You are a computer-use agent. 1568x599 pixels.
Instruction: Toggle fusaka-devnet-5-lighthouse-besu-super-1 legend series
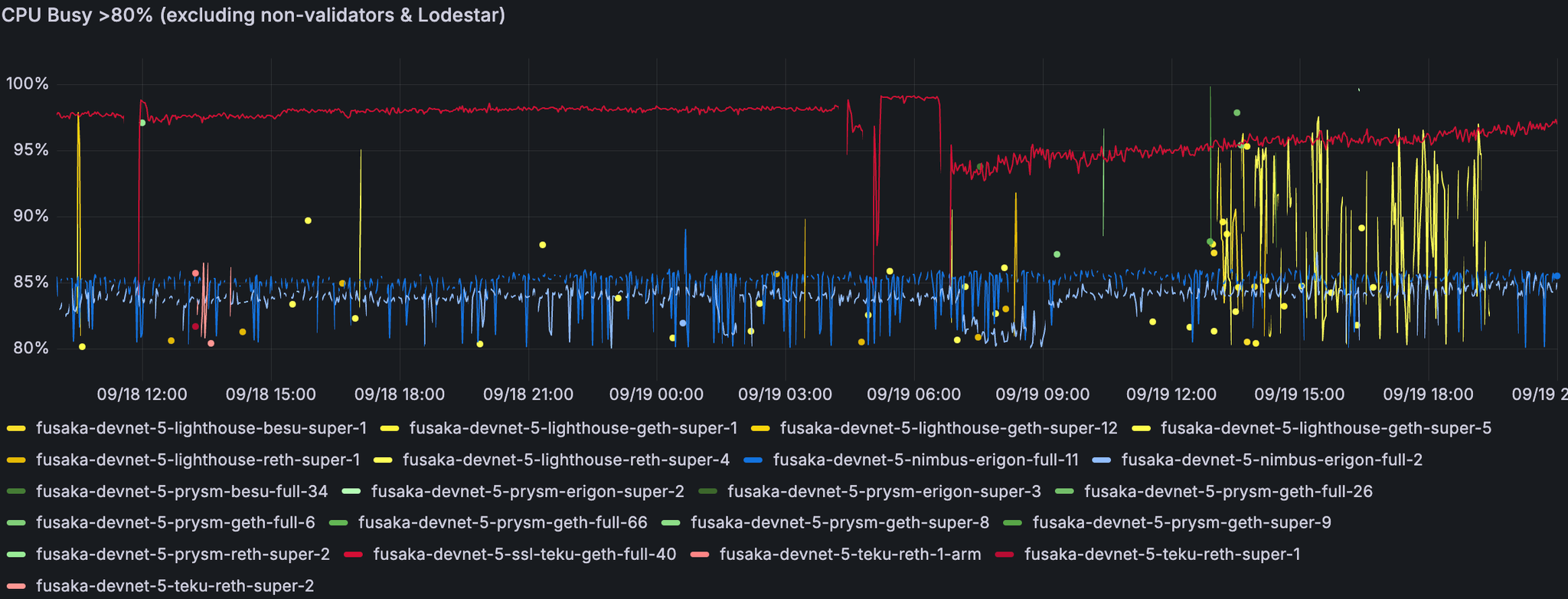[x=201, y=428]
